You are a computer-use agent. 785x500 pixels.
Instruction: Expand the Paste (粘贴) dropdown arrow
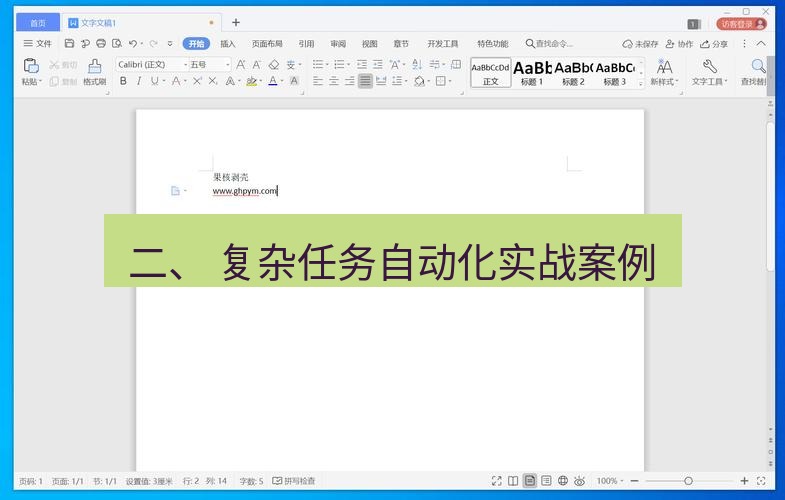tap(40, 82)
